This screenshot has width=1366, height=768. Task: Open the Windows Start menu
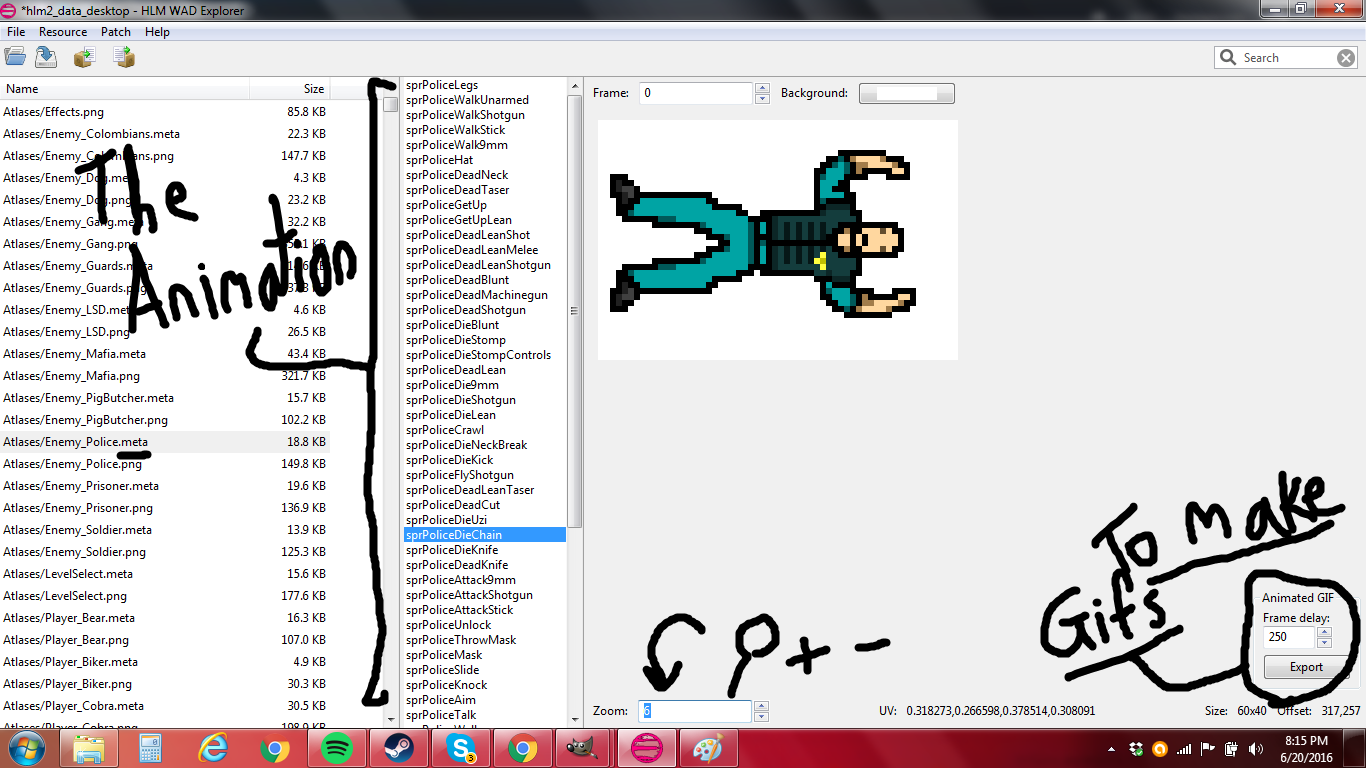[x=27, y=748]
